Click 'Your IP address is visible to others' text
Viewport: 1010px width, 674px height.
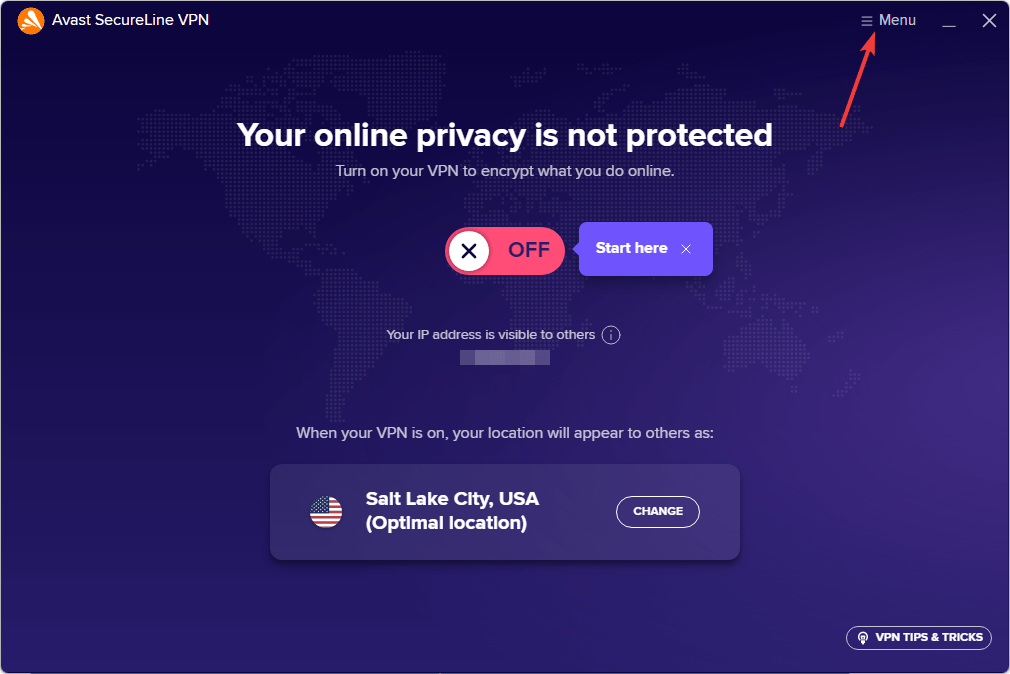click(x=490, y=335)
